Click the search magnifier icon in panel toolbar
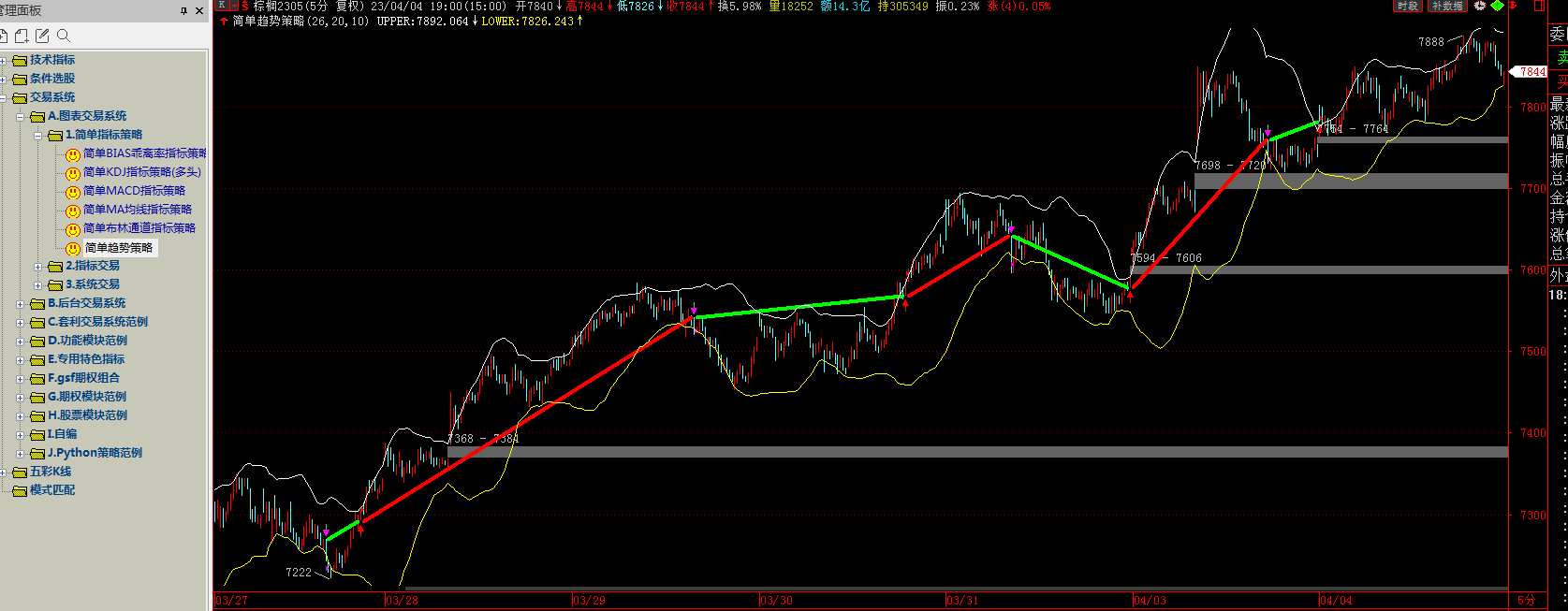Image resolution: width=1568 pixels, height=611 pixels. [x=64, y=36]
